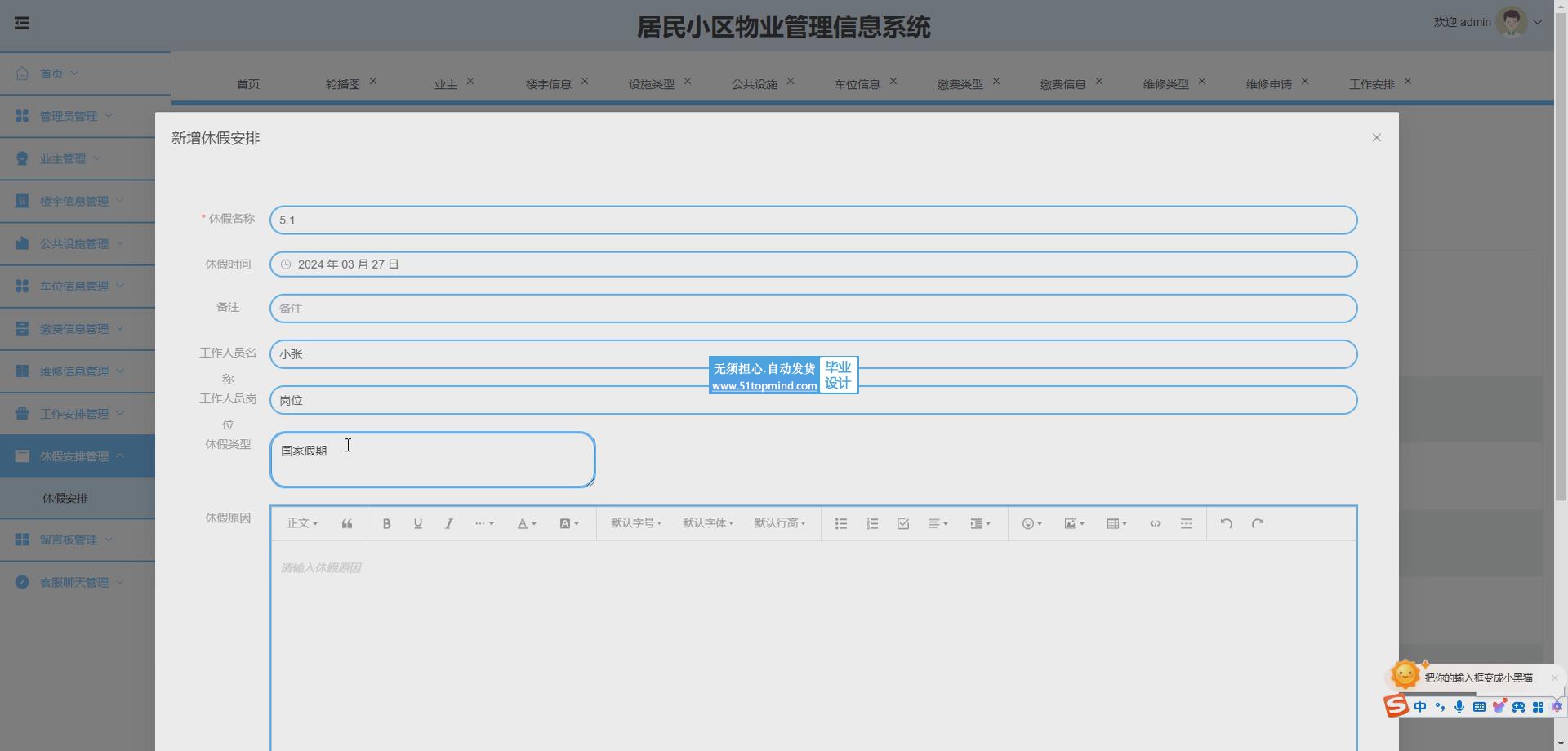Switch to the 首页 tab
The image size is (1568, 751).
point(248,84)
